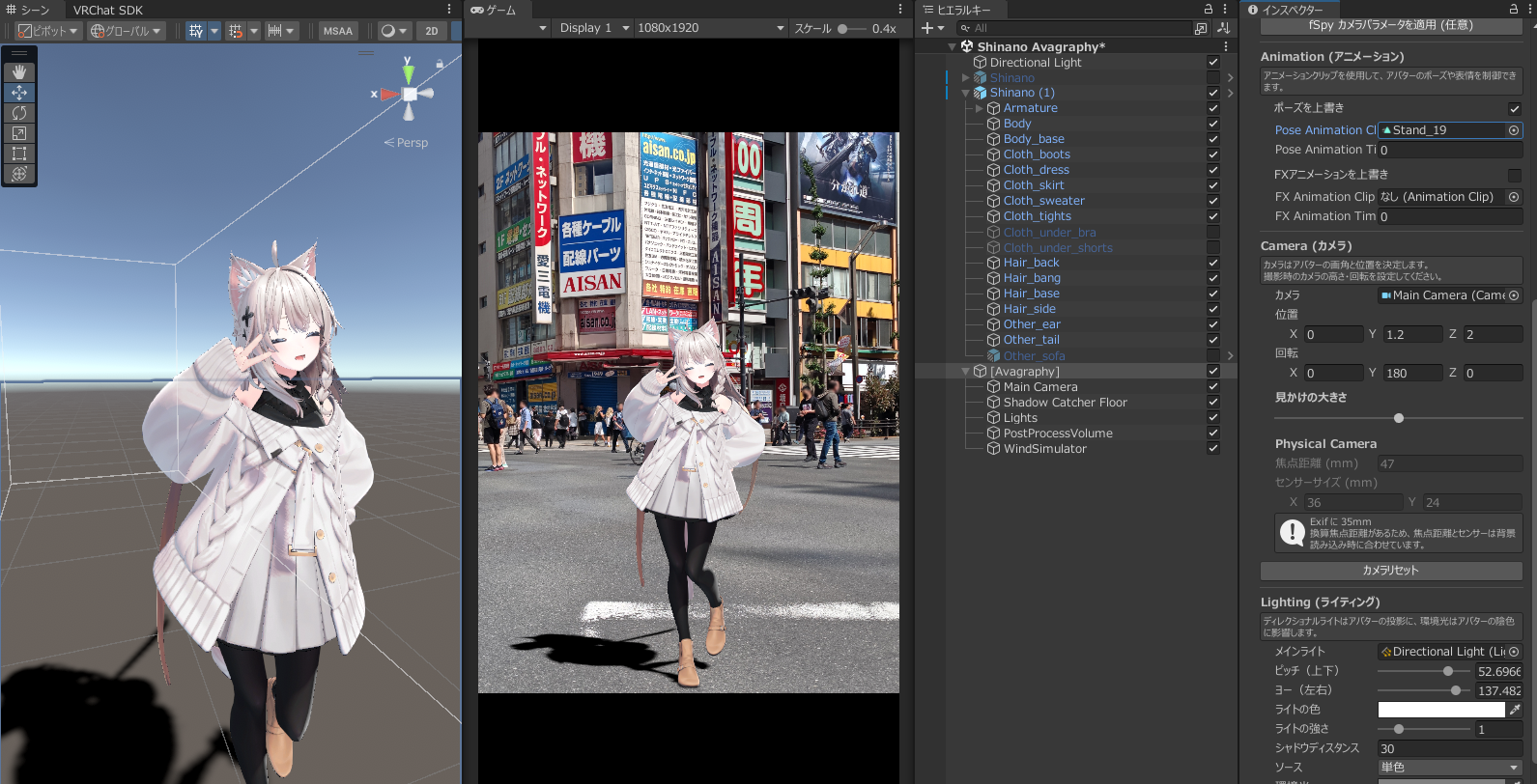
Task: Pick Pose Animation Clip object selector circle
Action: click(1514, 130)
